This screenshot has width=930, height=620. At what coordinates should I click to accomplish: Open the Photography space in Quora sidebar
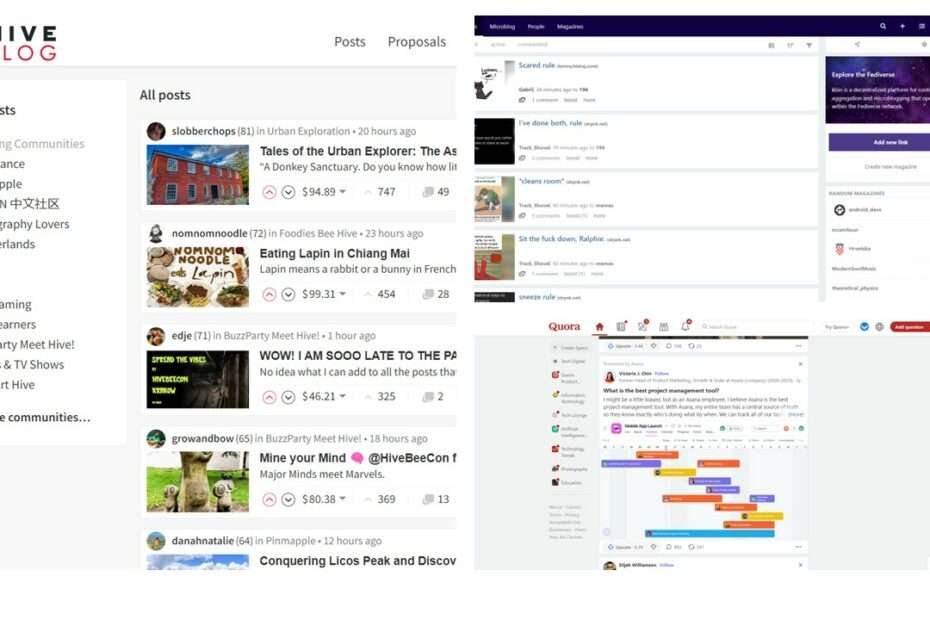[569, 469]
